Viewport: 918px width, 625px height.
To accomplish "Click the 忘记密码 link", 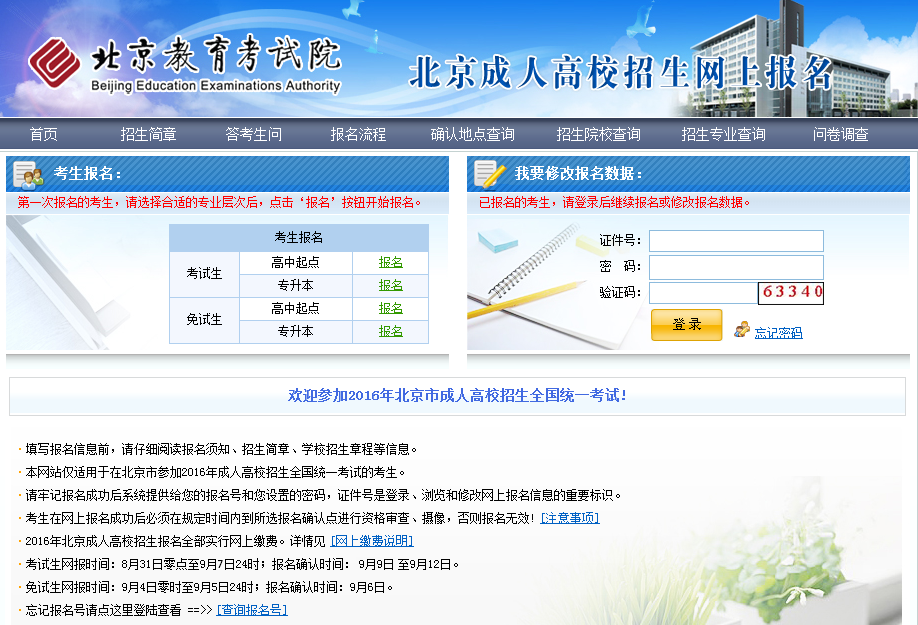I will 778,333.
